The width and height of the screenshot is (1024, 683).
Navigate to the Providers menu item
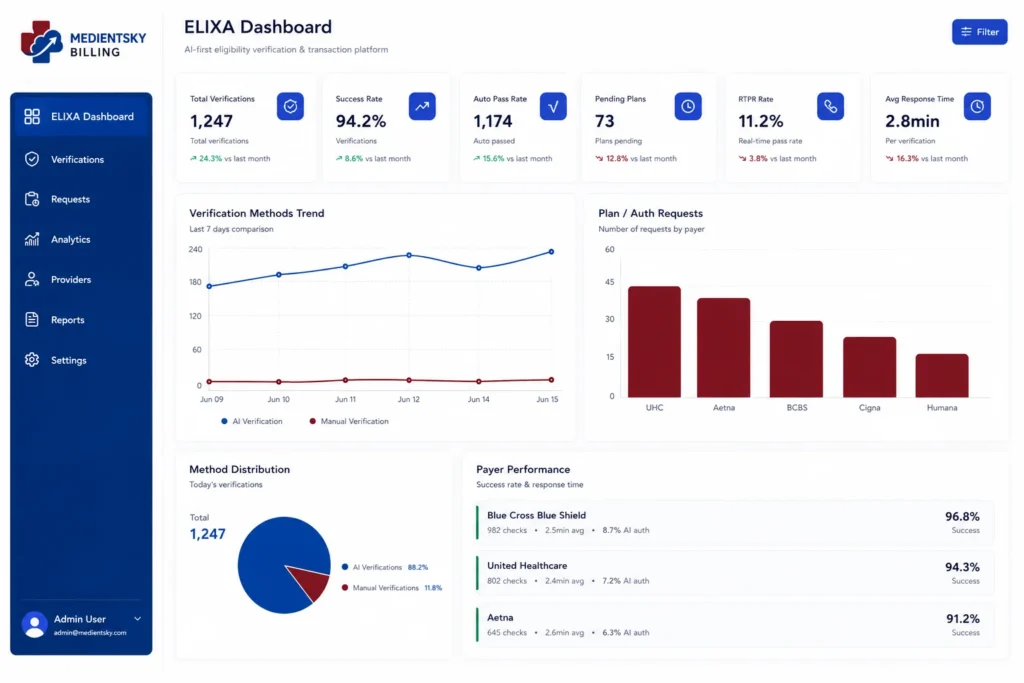(x=81, y=279)
